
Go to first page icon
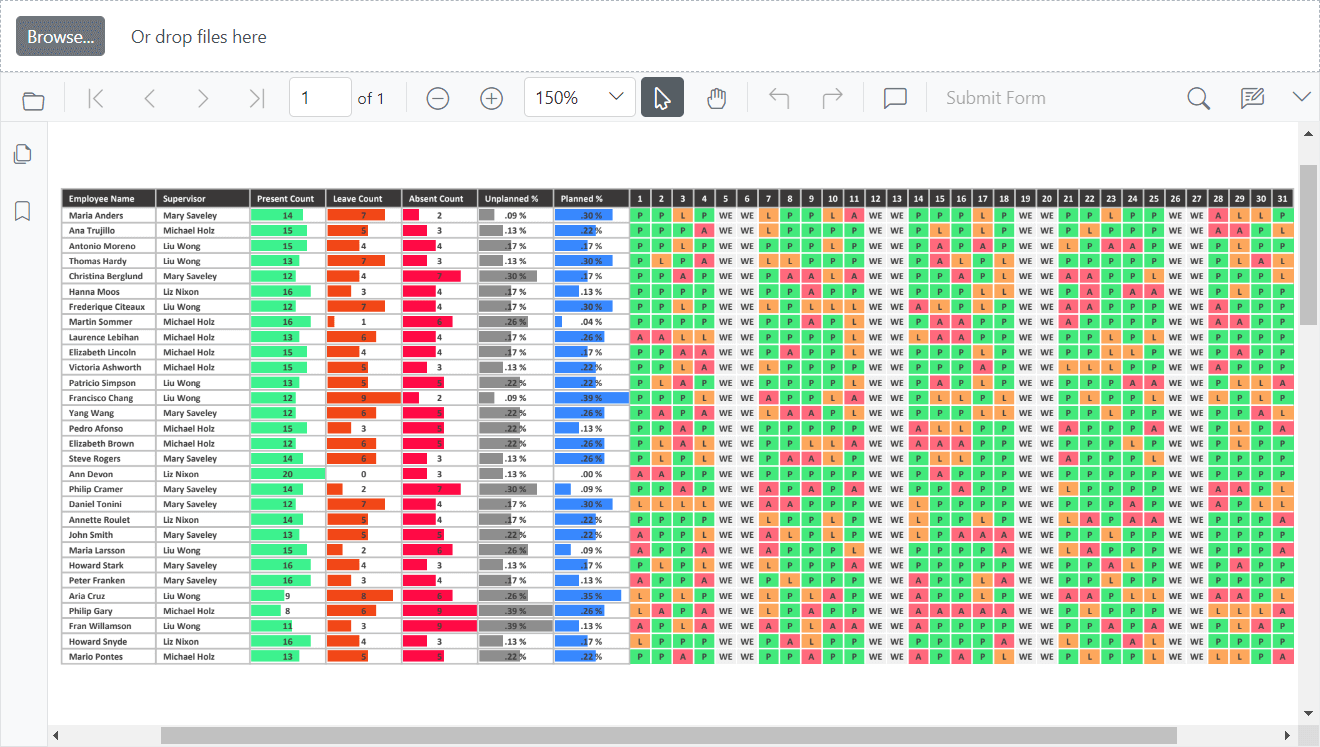(96, 98)
